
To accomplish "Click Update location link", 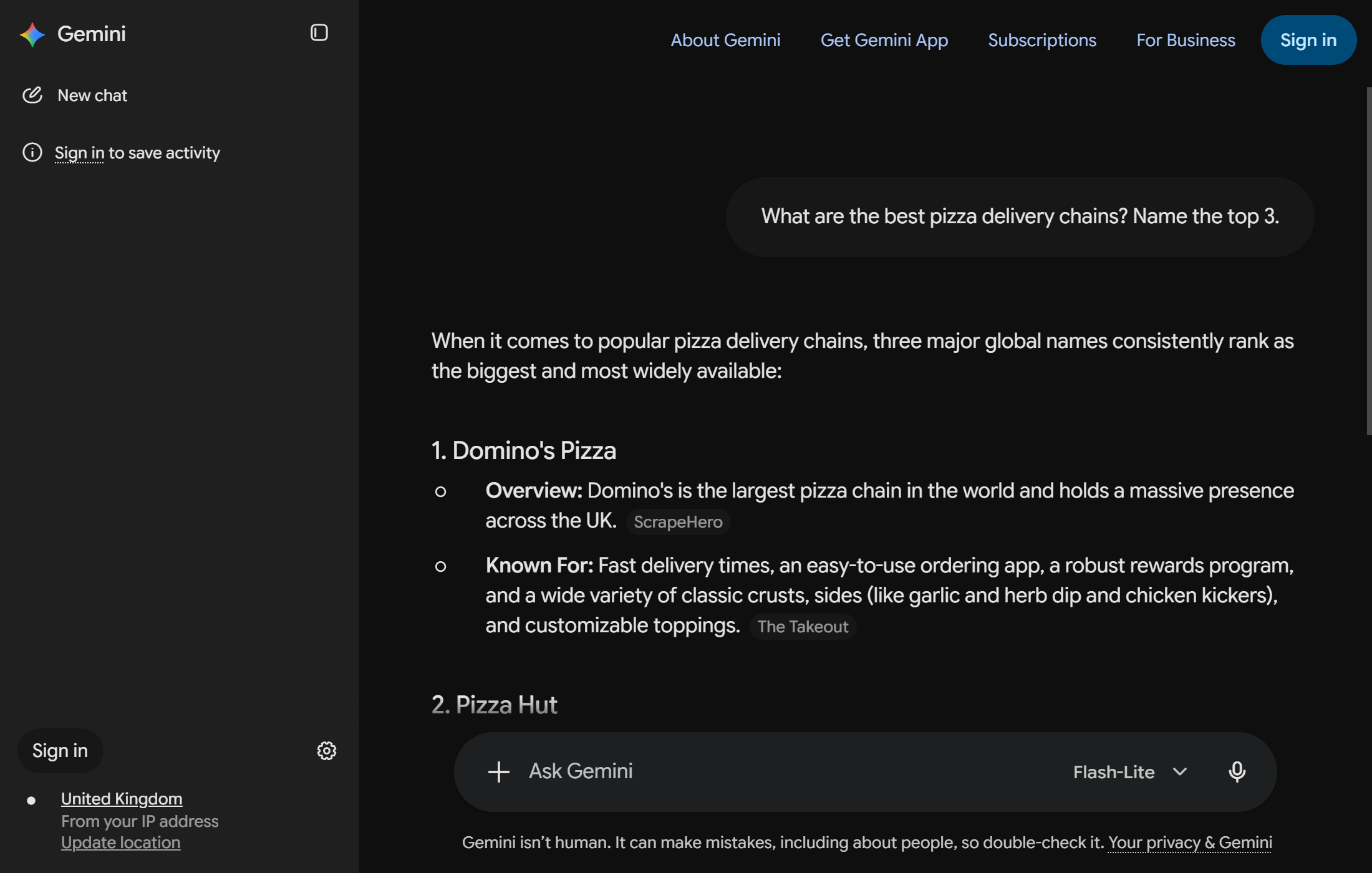I will click(x=120, y=842).
